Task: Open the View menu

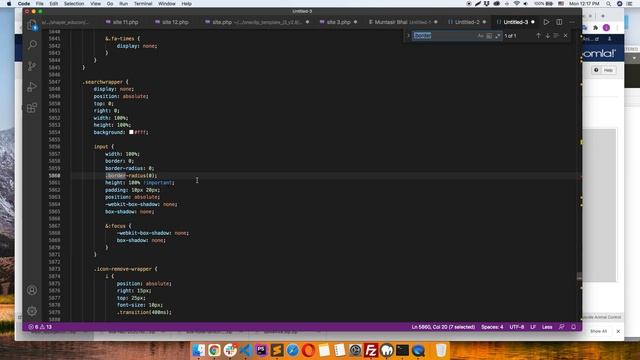Action: click(x=96, y=4)
